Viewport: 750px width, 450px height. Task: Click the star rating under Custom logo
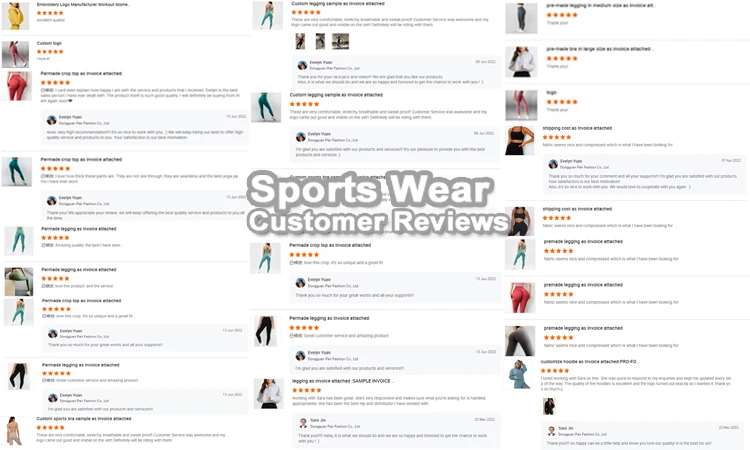(50, 52)
